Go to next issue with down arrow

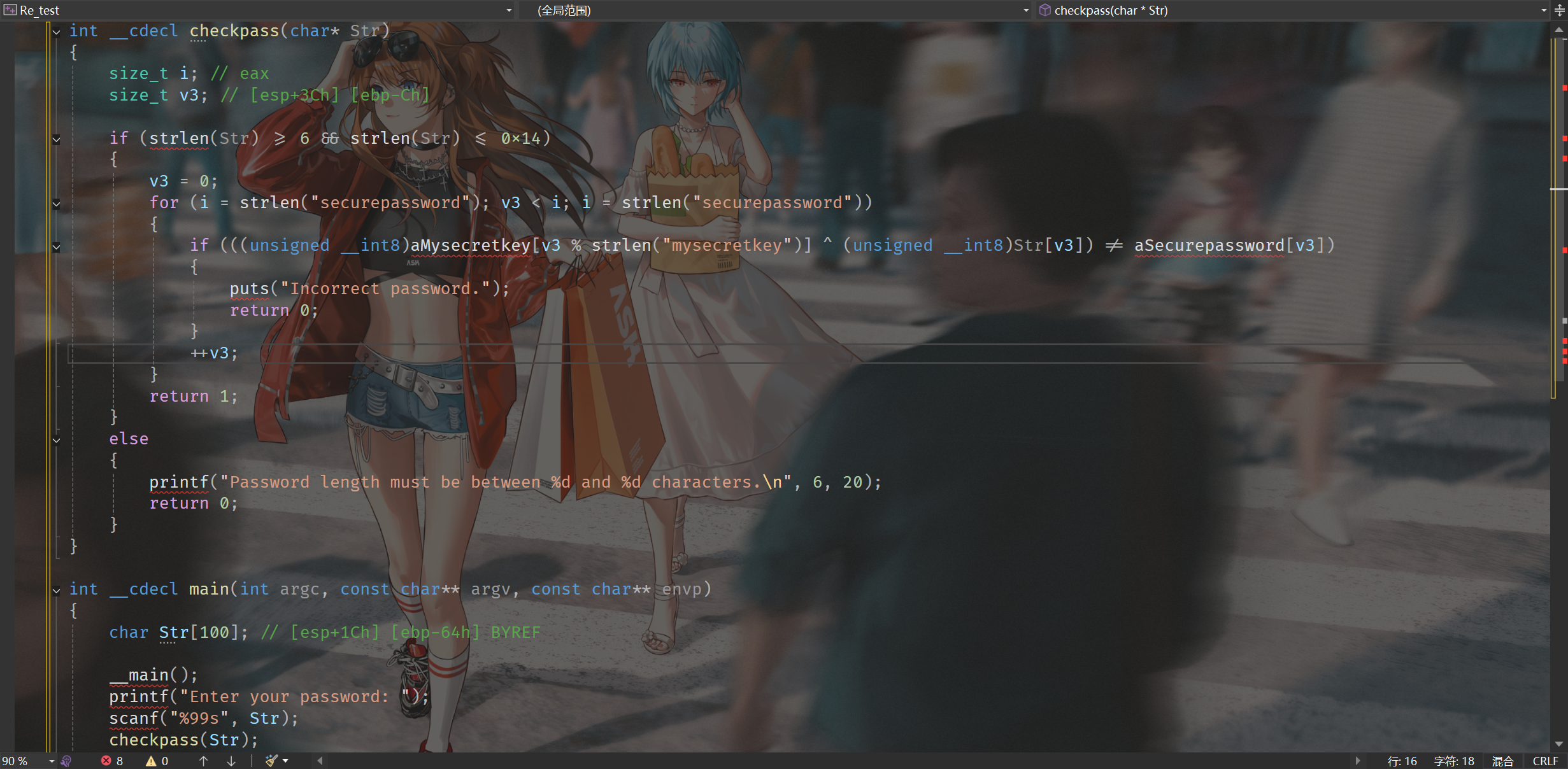tap(231, 761)
